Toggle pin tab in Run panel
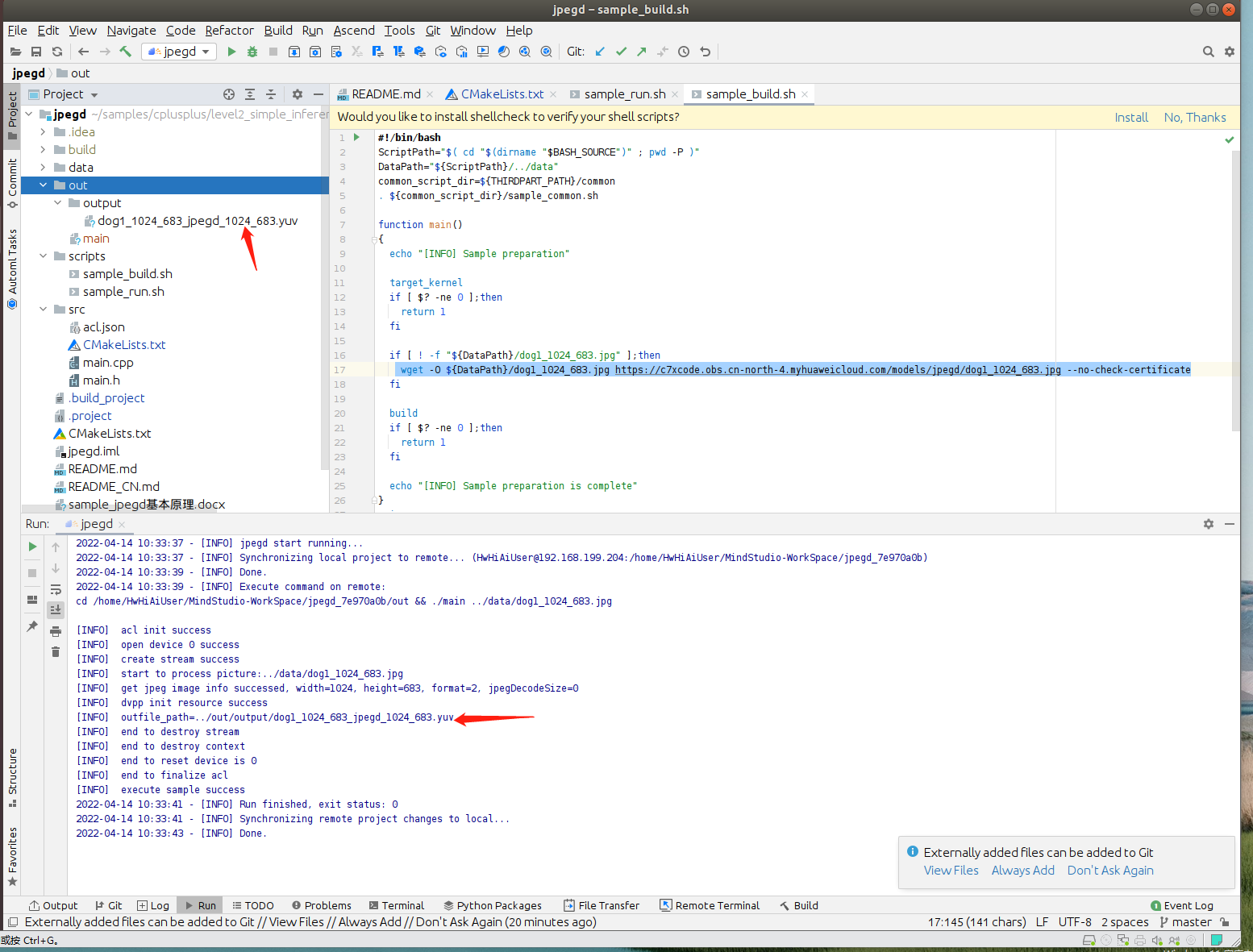 coord(32,626)
